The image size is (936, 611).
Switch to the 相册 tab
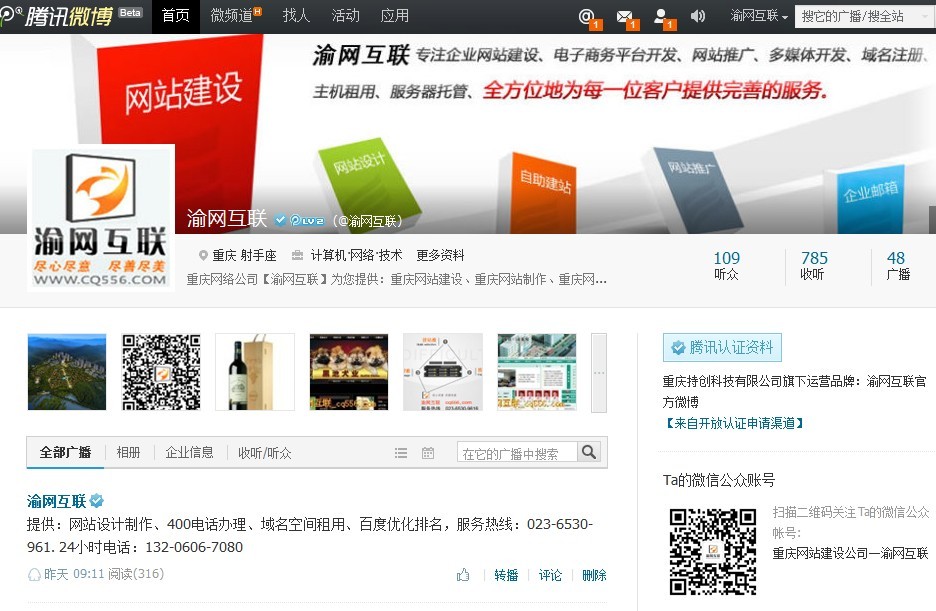point(129,452)
